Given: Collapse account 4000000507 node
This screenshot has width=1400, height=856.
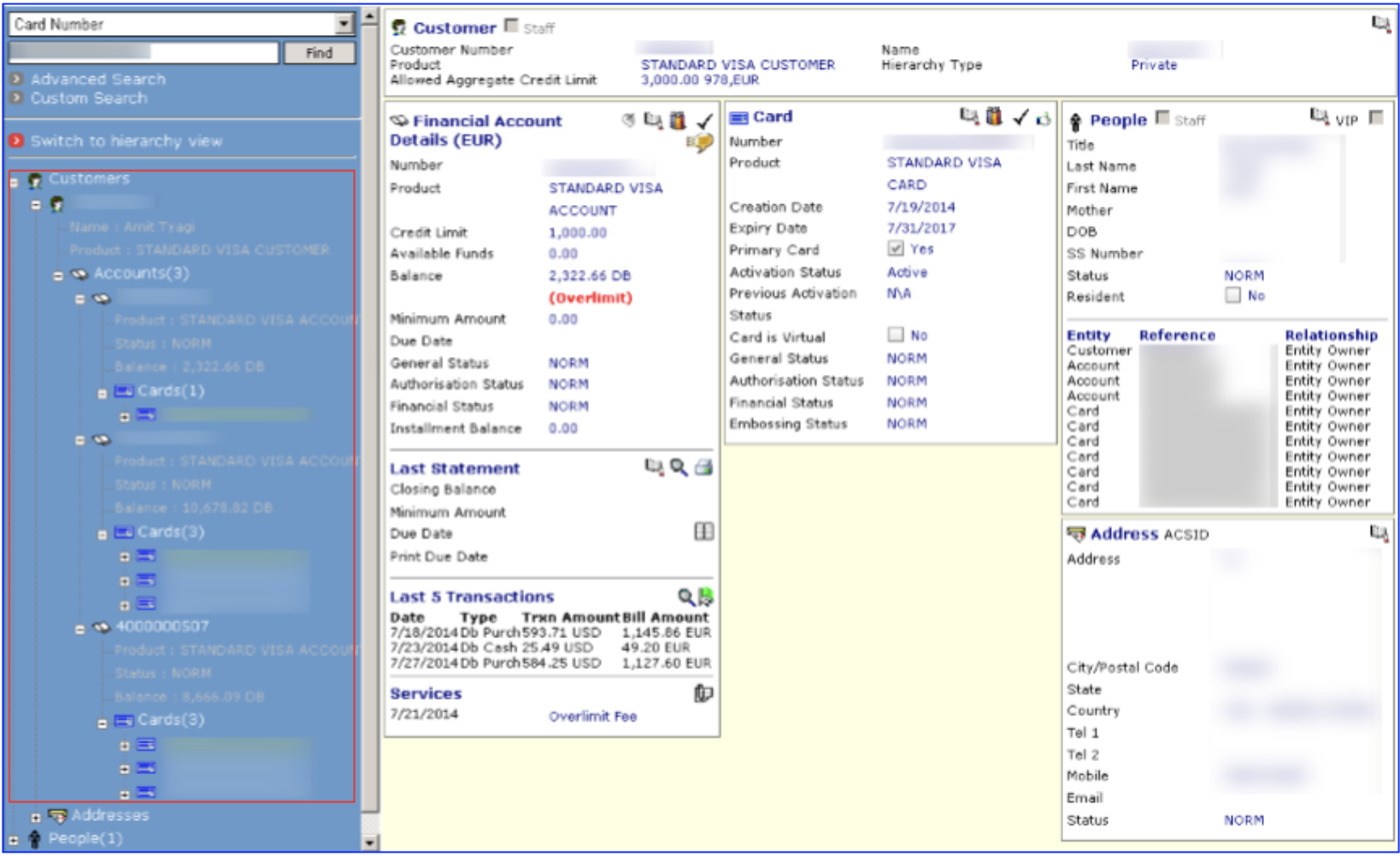Looking at the screenshot, I should (x=80, y=629).
